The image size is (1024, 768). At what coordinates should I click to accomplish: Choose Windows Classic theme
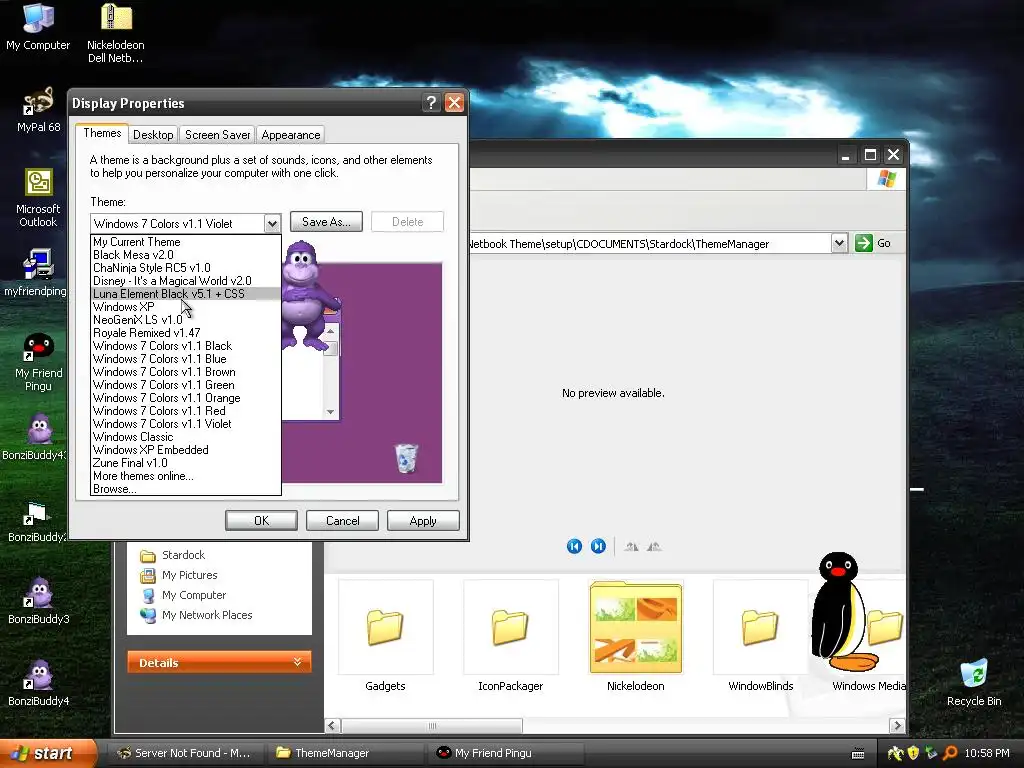coord(185,437)
